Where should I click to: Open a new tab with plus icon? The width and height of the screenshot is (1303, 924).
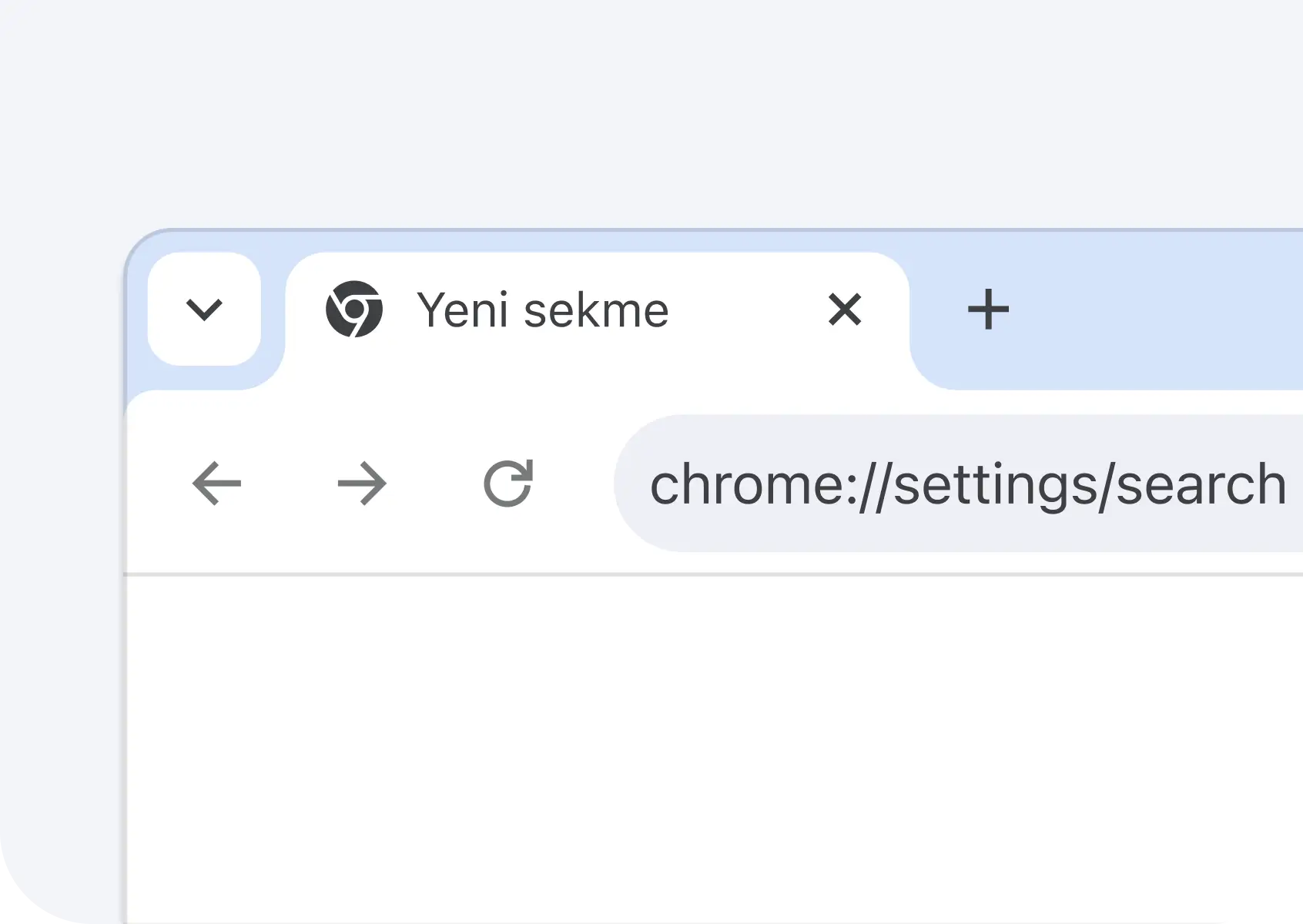click(988, 310)
